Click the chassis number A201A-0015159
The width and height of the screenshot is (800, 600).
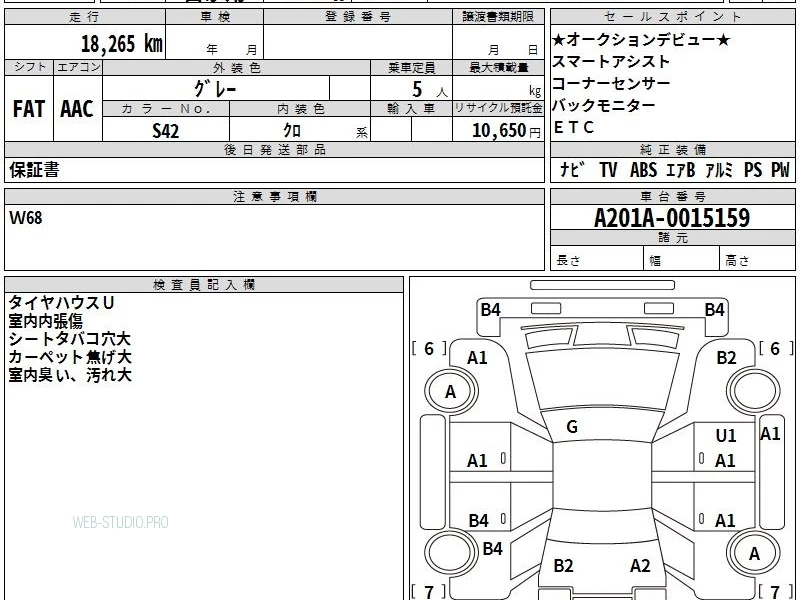click(x=672, y=218)
